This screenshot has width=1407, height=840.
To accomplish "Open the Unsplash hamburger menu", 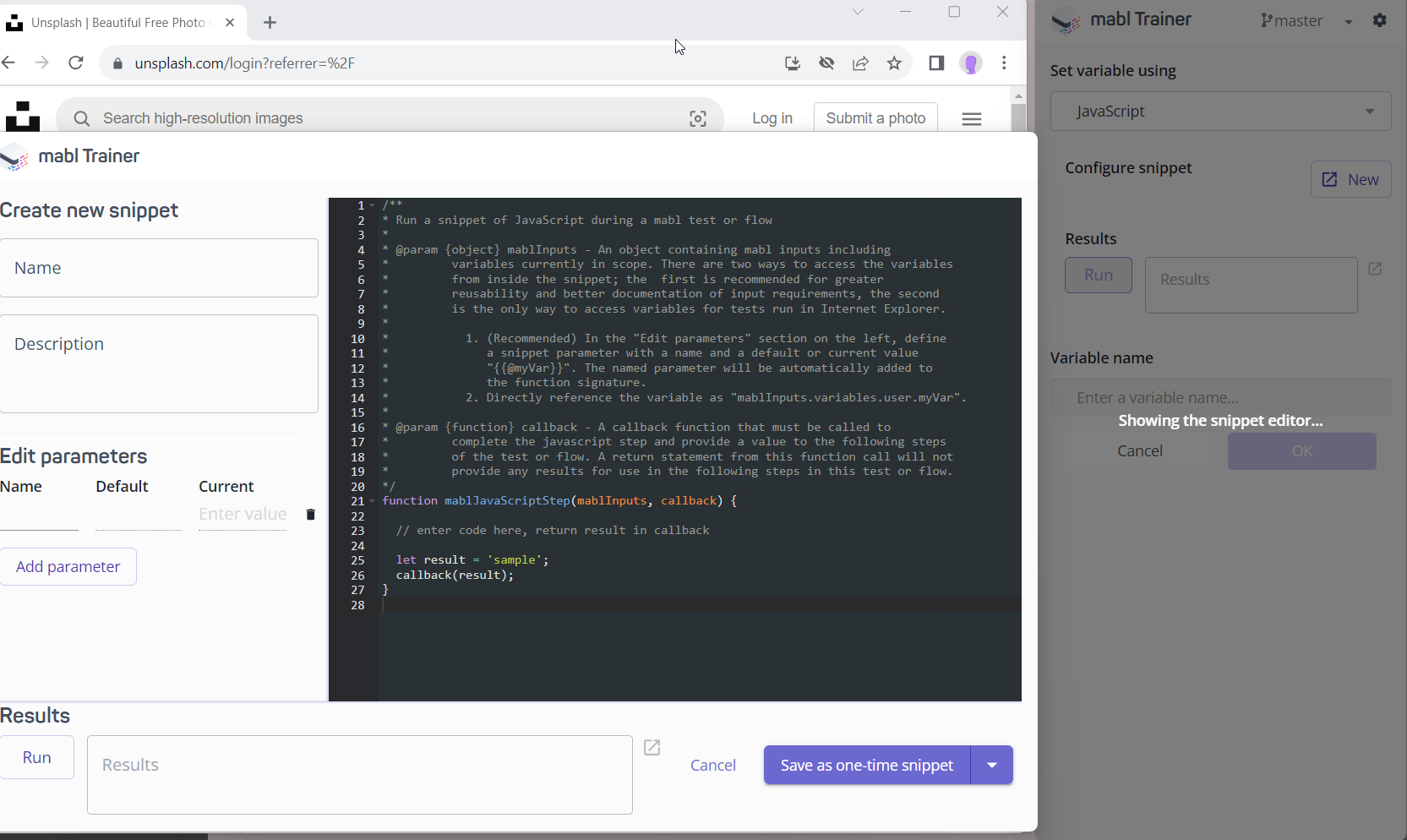I will pos(971,118).
